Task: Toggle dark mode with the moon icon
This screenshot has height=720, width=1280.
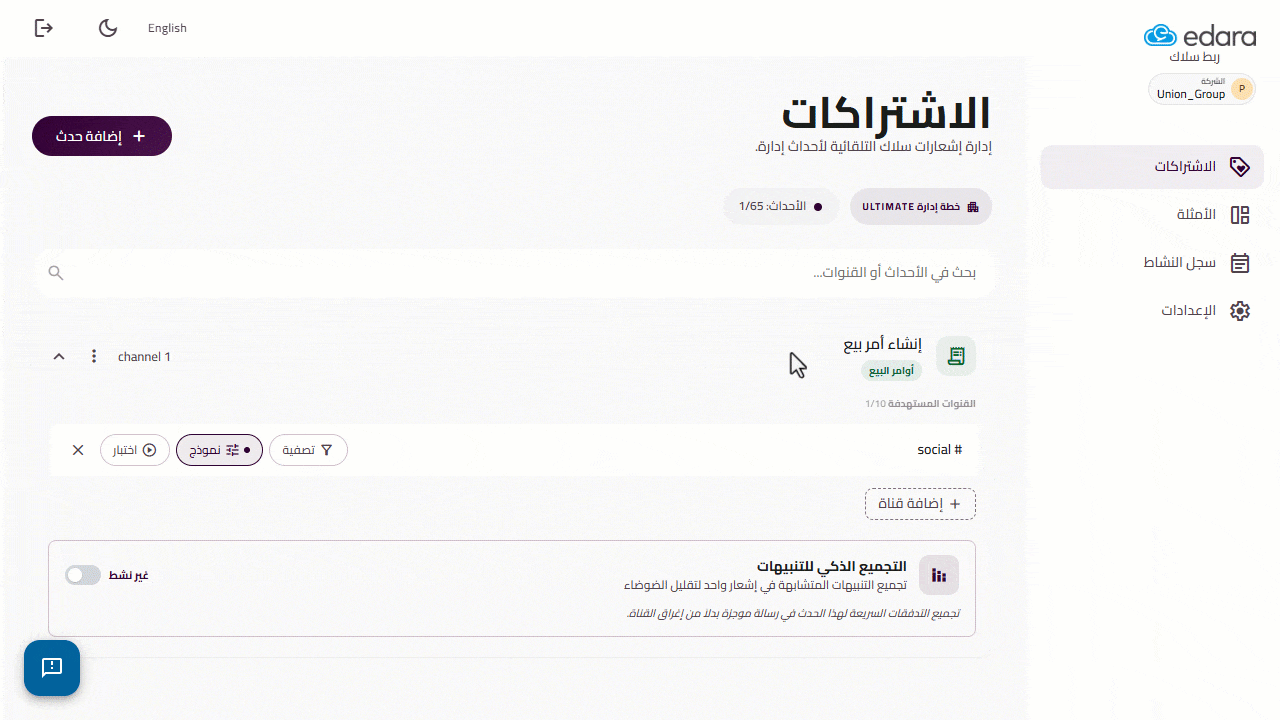Action: [108, 28]
